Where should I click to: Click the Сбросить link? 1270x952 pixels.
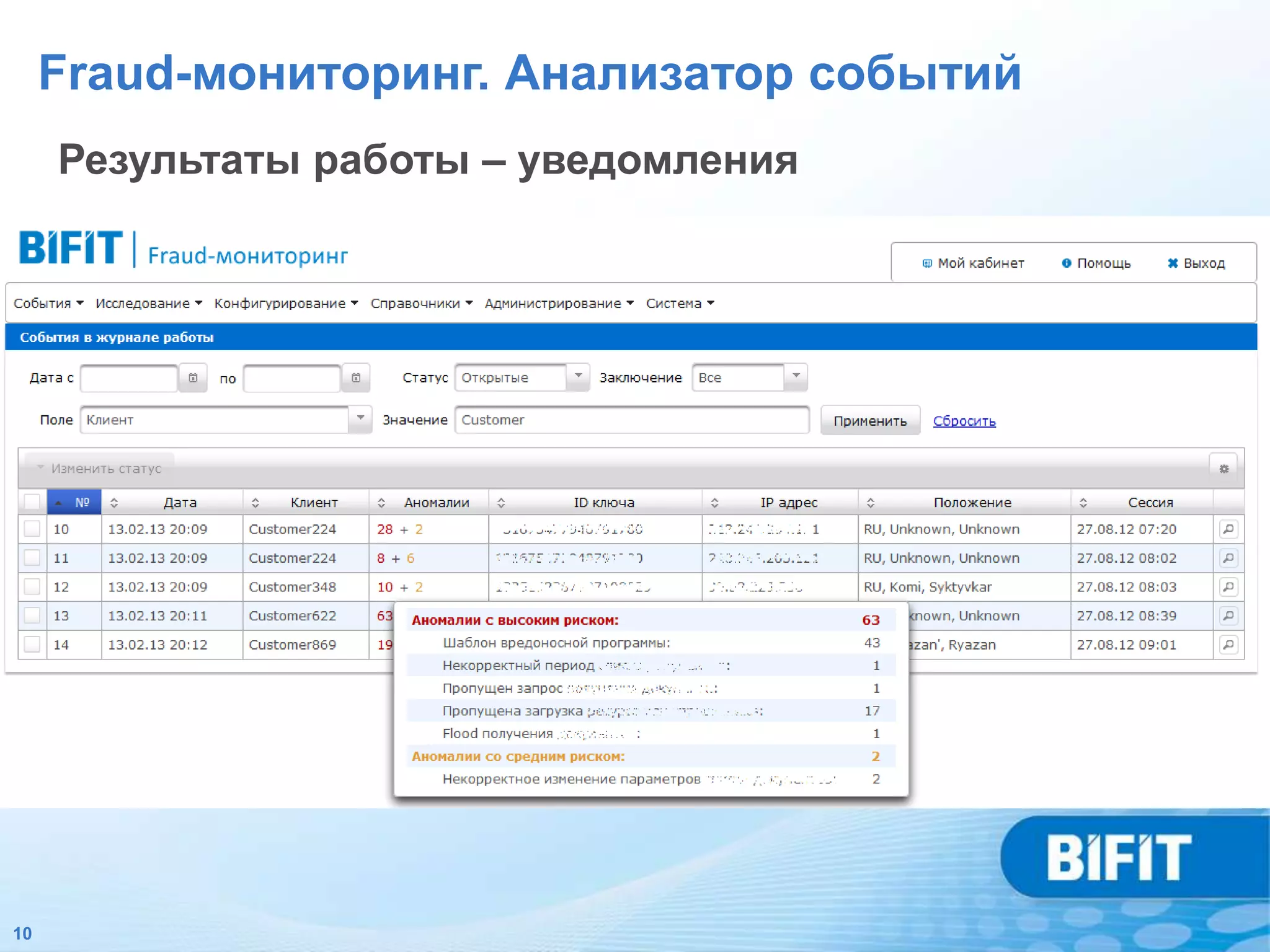(x=964, y=421)
